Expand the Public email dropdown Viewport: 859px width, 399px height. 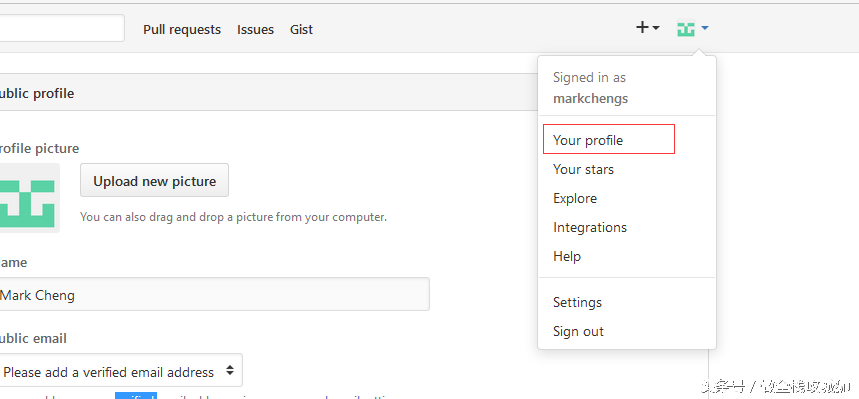point(121,370)
